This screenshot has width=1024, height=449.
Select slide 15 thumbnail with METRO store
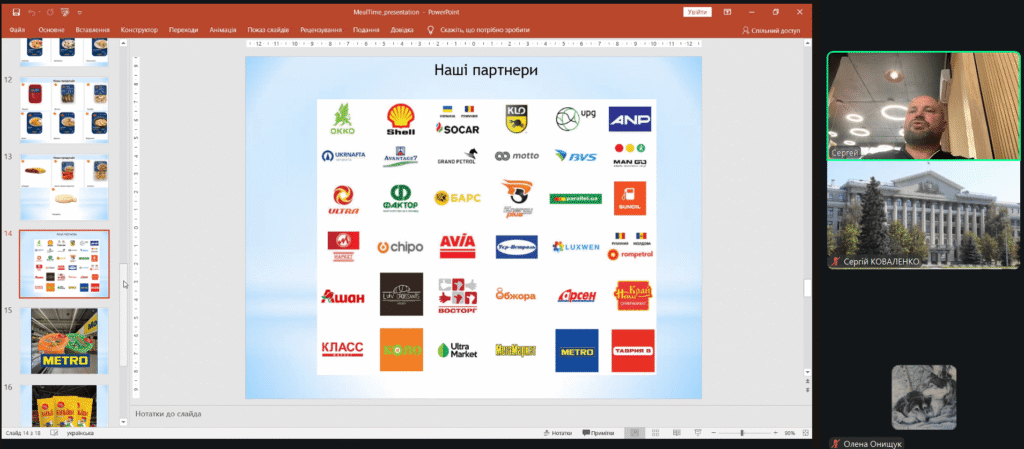click(64, 340)
